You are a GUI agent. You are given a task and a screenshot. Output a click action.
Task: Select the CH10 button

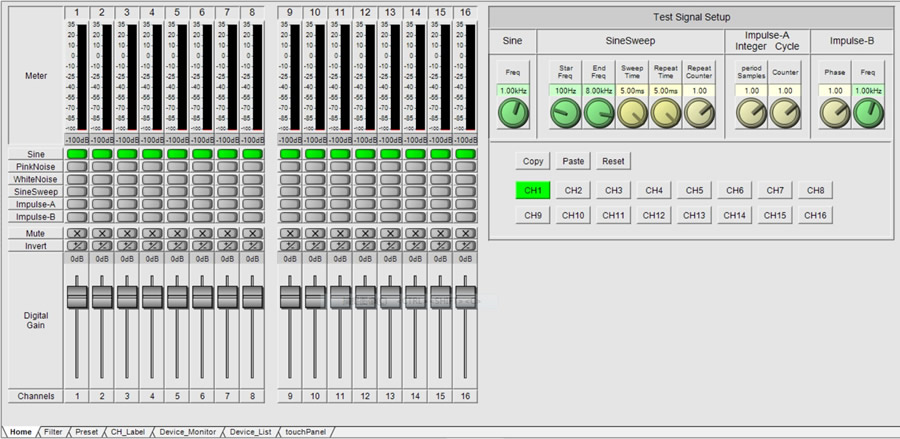point(573,215)
